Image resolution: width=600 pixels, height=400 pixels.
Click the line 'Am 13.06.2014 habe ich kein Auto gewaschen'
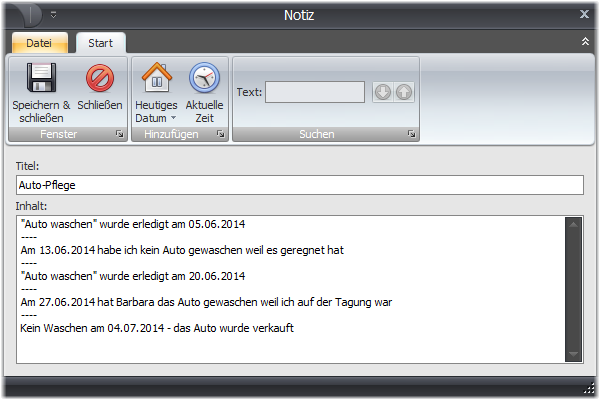(x=182, y=250)
